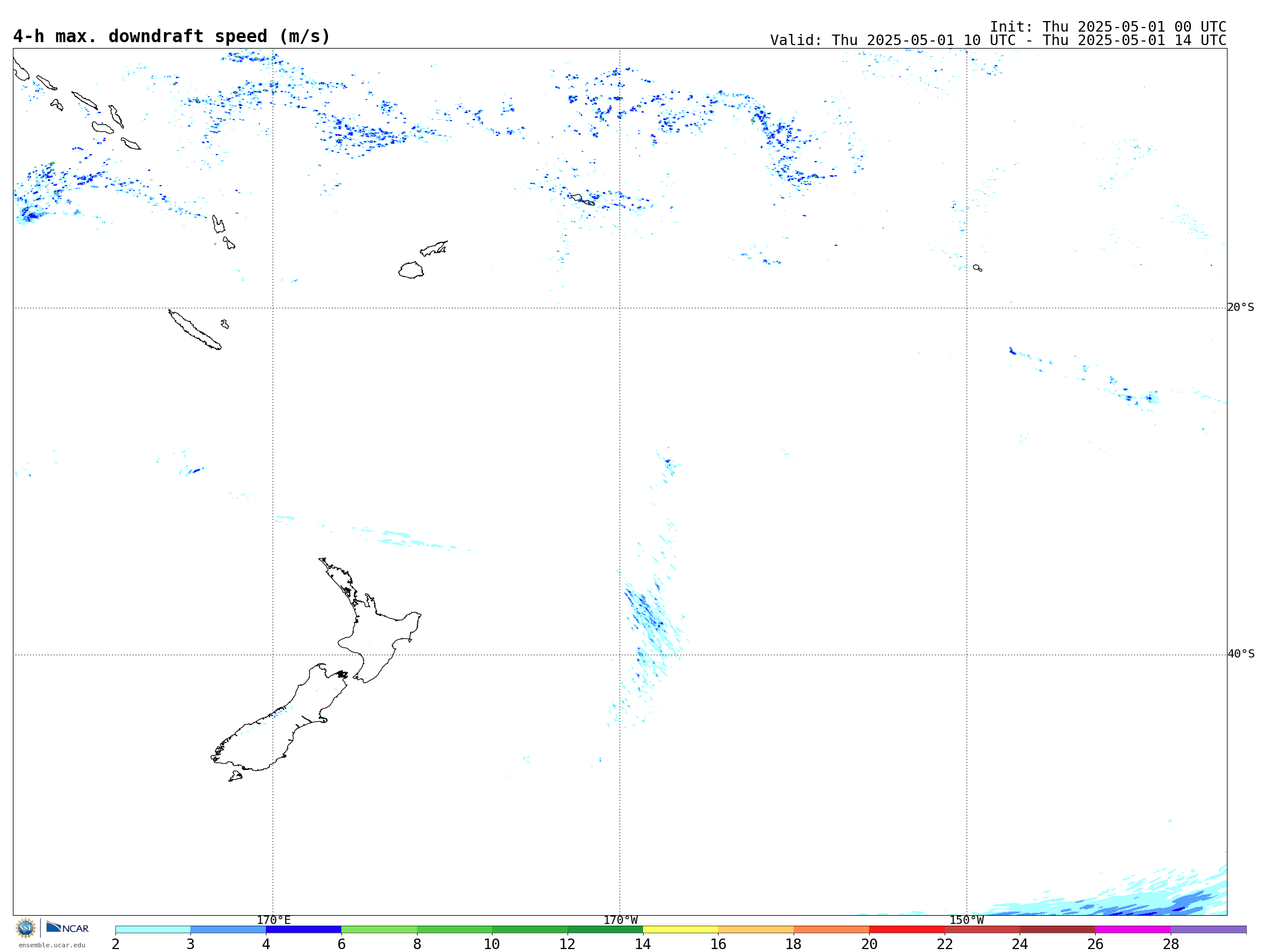Screen dimensions: 1265x952
Task: Click the 170°E longitude label
Action: pos(273,920)
